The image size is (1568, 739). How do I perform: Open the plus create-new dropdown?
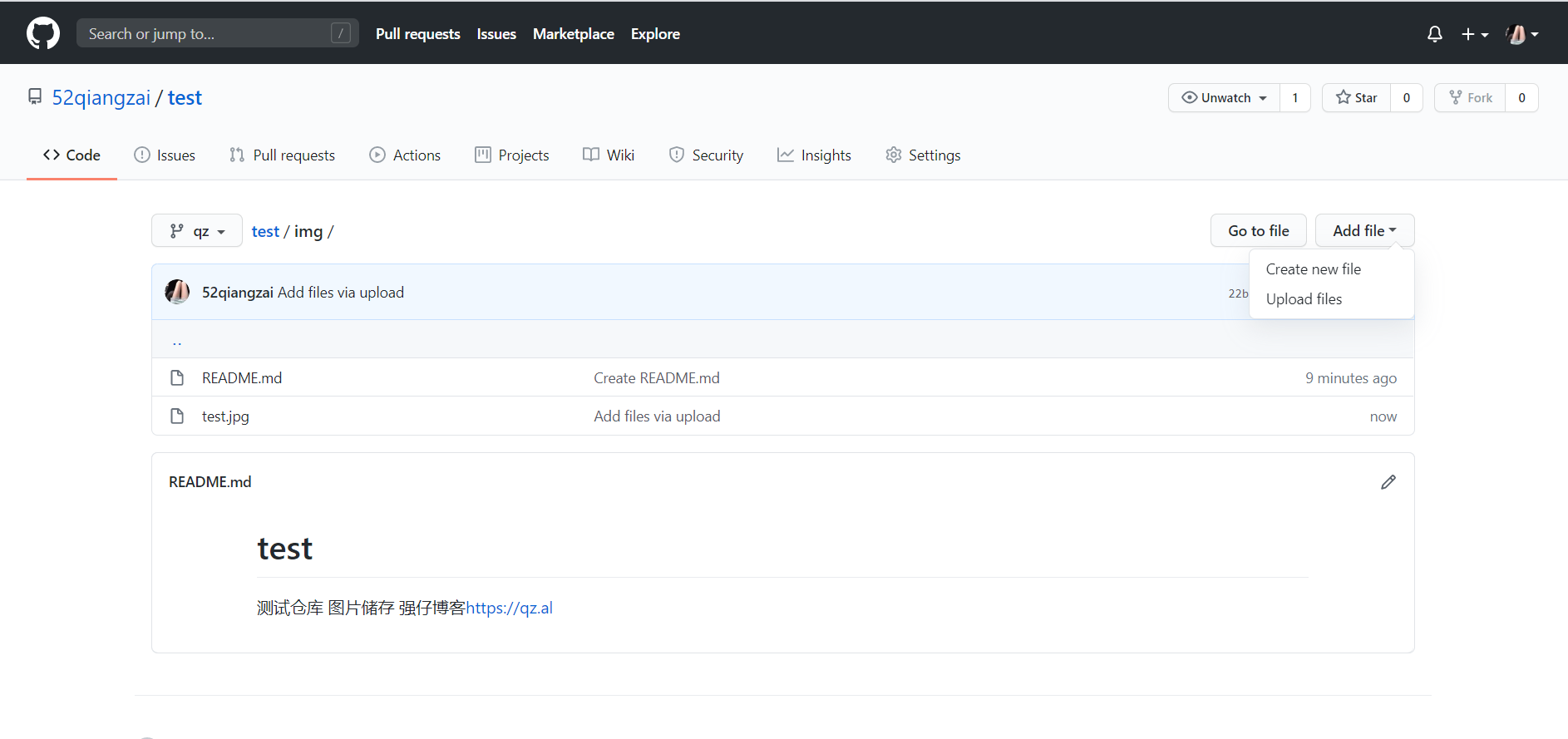(x=1474, y=34)
